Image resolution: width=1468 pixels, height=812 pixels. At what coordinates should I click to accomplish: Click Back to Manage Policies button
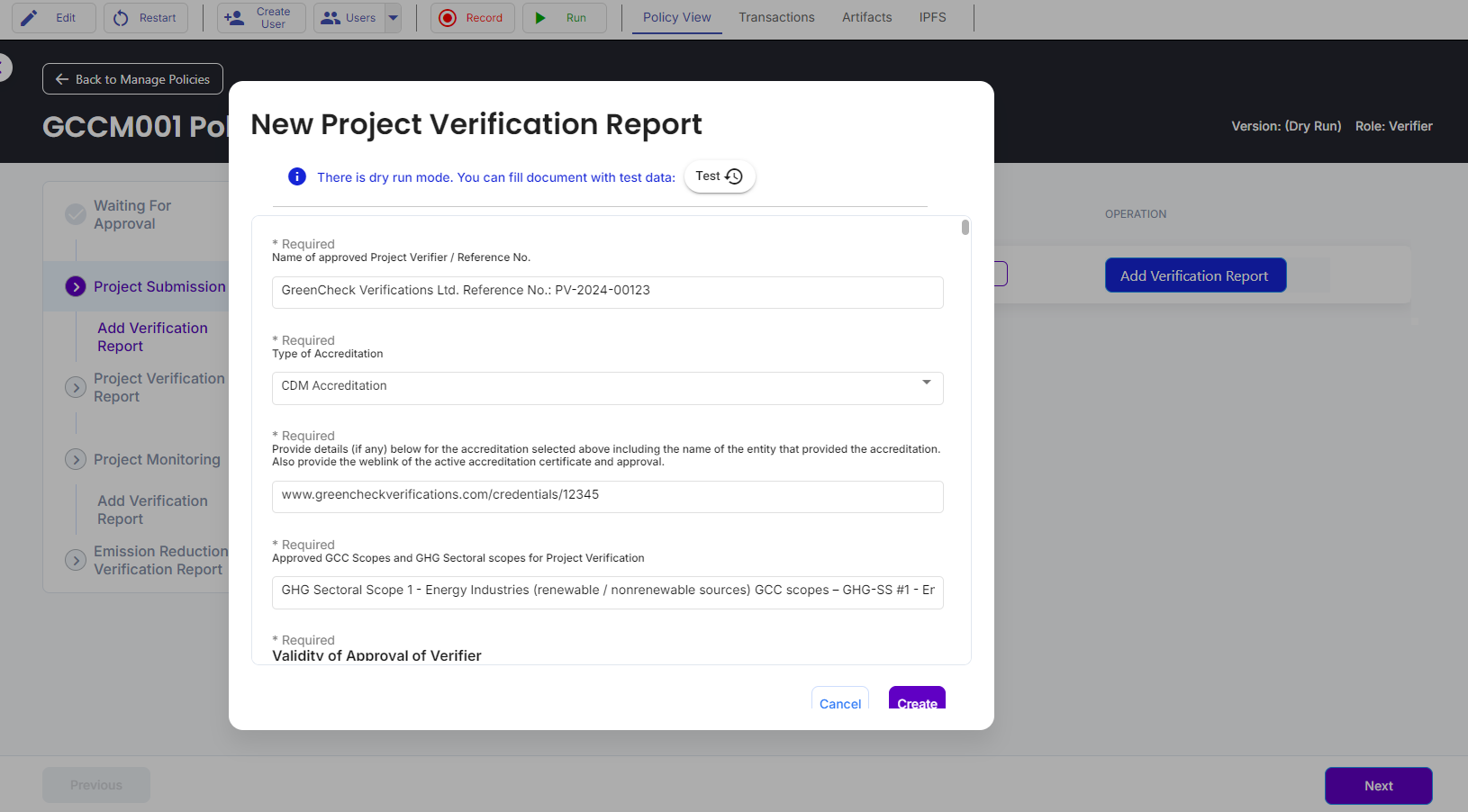click(x=132, y=79)
